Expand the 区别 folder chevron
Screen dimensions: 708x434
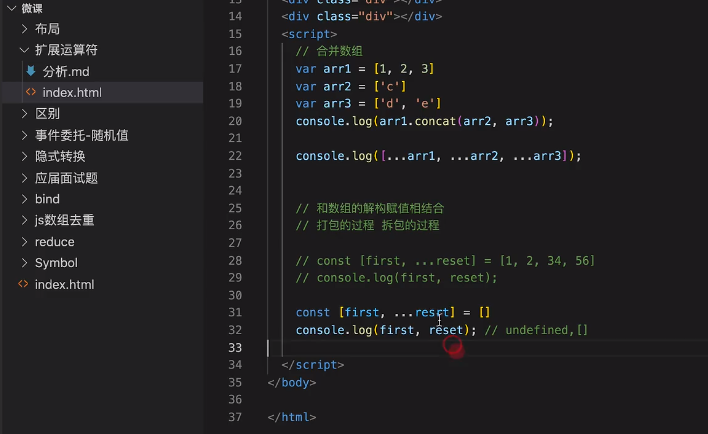click(x=24, y=114)
